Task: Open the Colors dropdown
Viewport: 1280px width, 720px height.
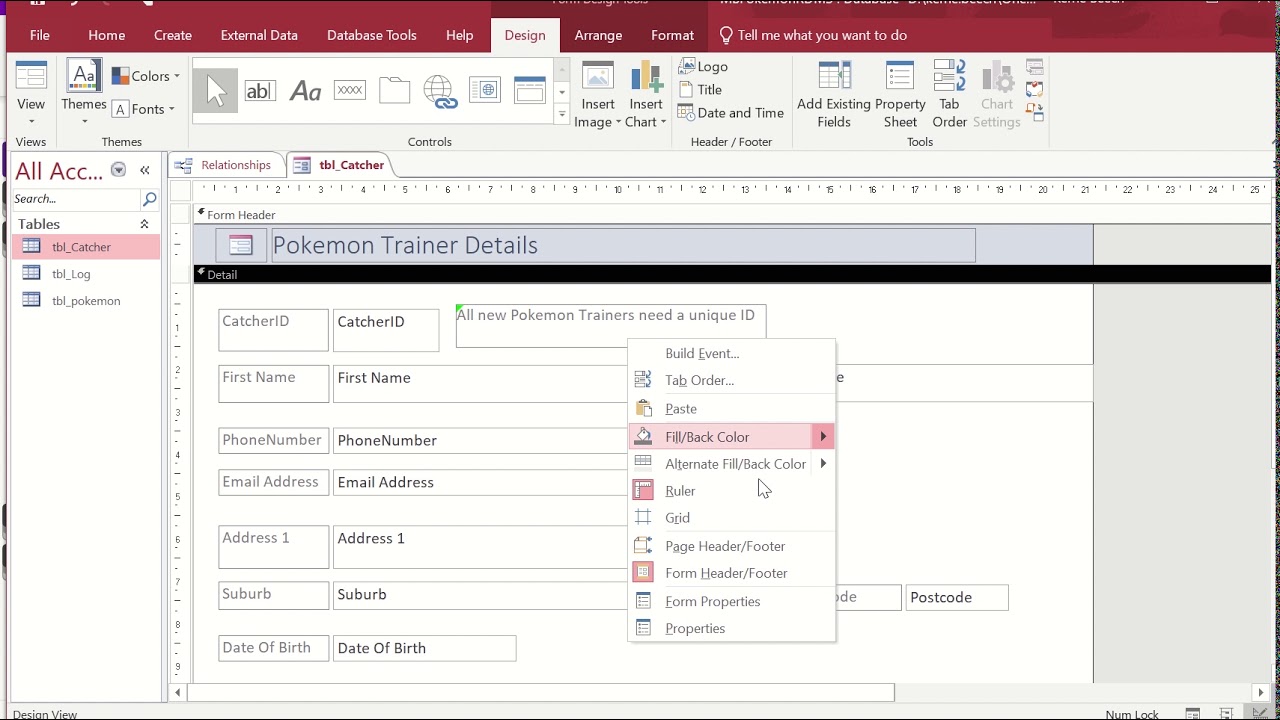Action: [146, 76]
